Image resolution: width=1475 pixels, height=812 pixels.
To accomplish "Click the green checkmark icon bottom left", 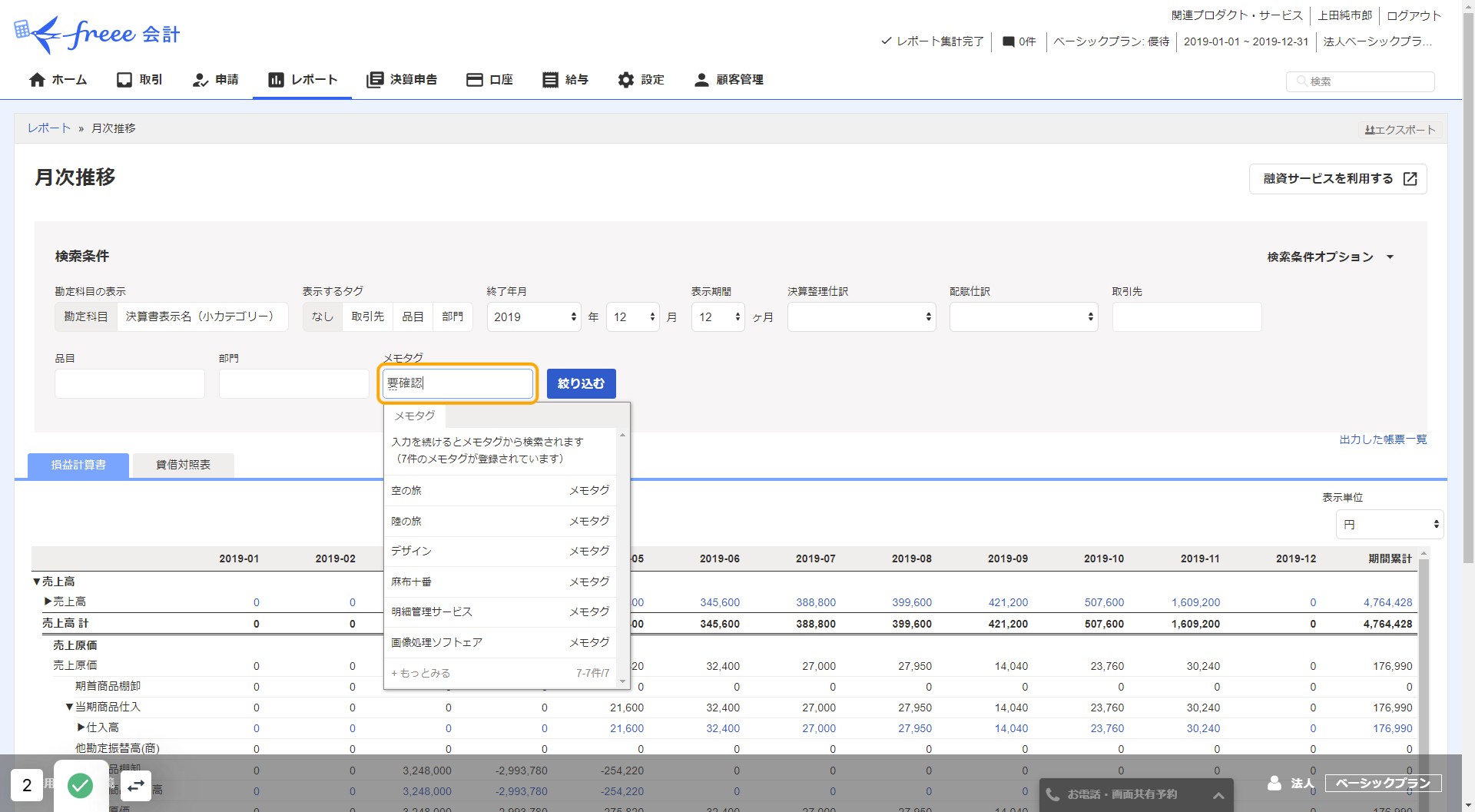I will click(80, 785).
